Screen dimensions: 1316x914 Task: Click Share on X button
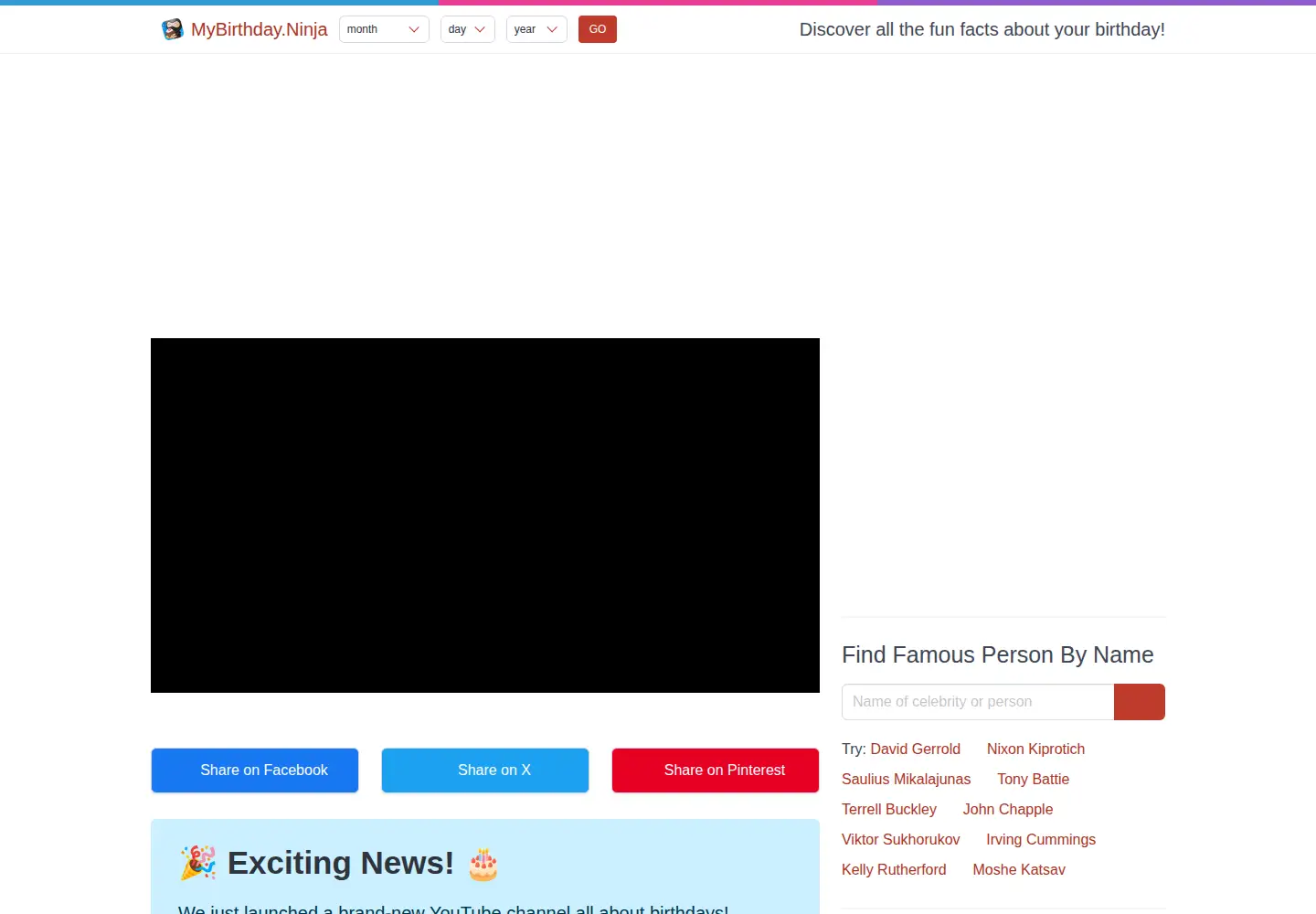pyautogui.click(x=485, y=771)
